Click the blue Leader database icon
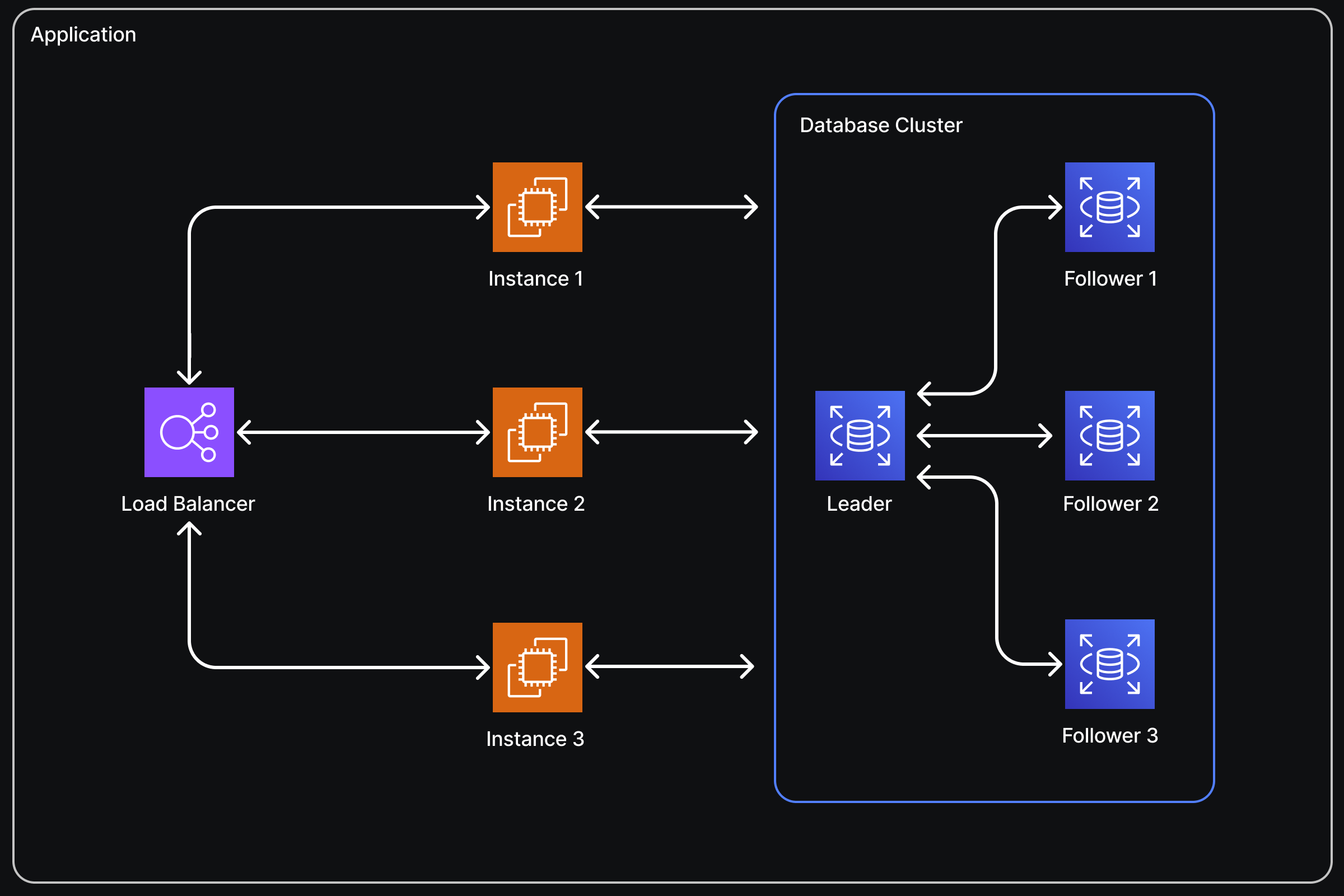Viewport: 1344px width, 896px height. pyautogui.click(x=860, y=436)
